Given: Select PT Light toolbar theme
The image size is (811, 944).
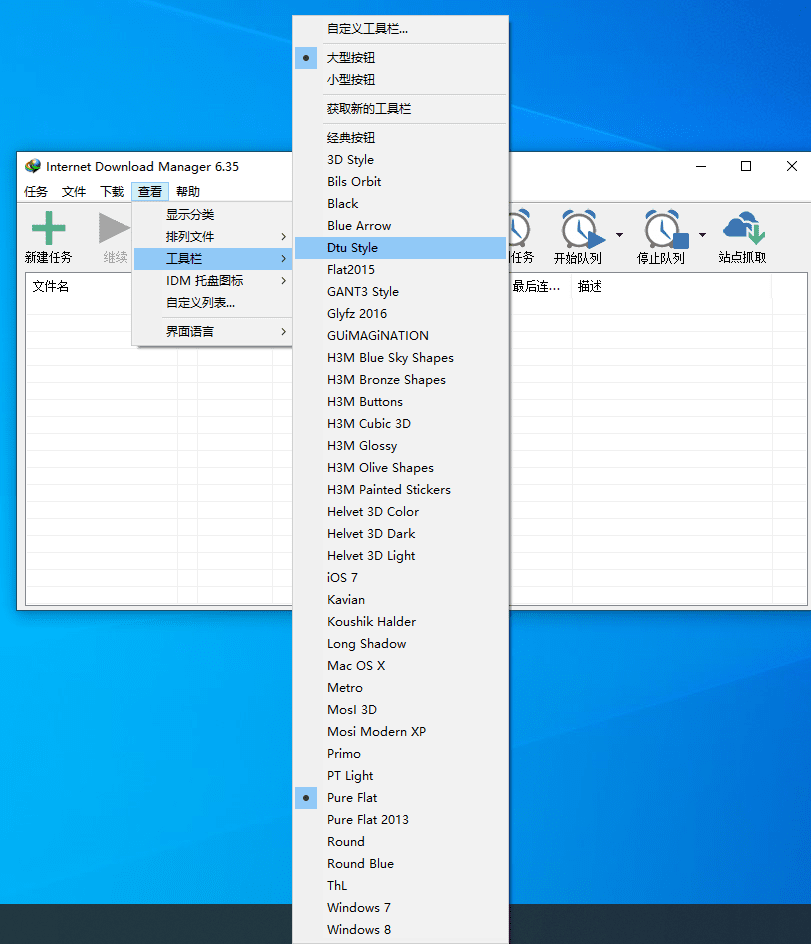Looking at the screenshot, I should (400, 775).
